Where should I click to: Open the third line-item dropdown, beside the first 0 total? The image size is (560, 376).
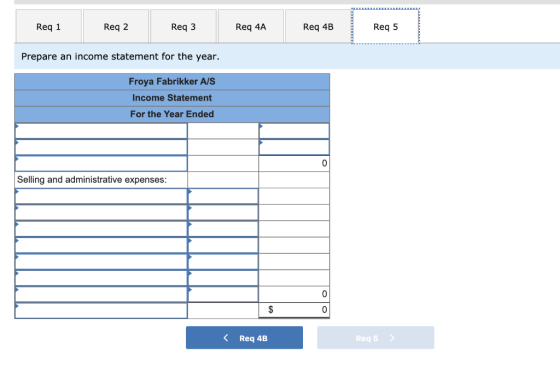pos(101,164)
